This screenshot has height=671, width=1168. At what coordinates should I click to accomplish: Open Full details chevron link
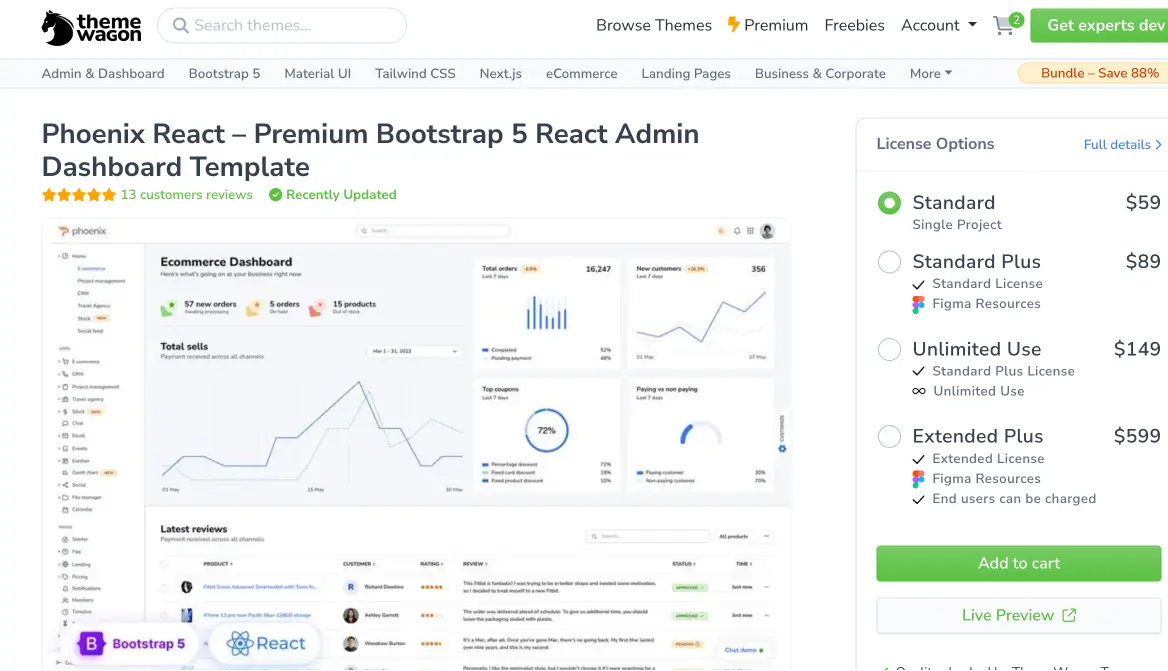click(x=1123, y=144)
